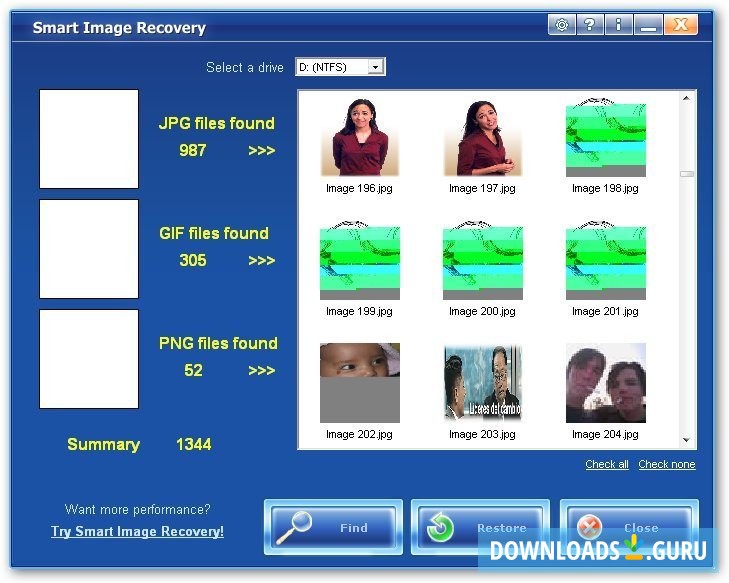Screen dimensions: 729x583
Task: Close window with the orange X icon
Action: point(681,24)
